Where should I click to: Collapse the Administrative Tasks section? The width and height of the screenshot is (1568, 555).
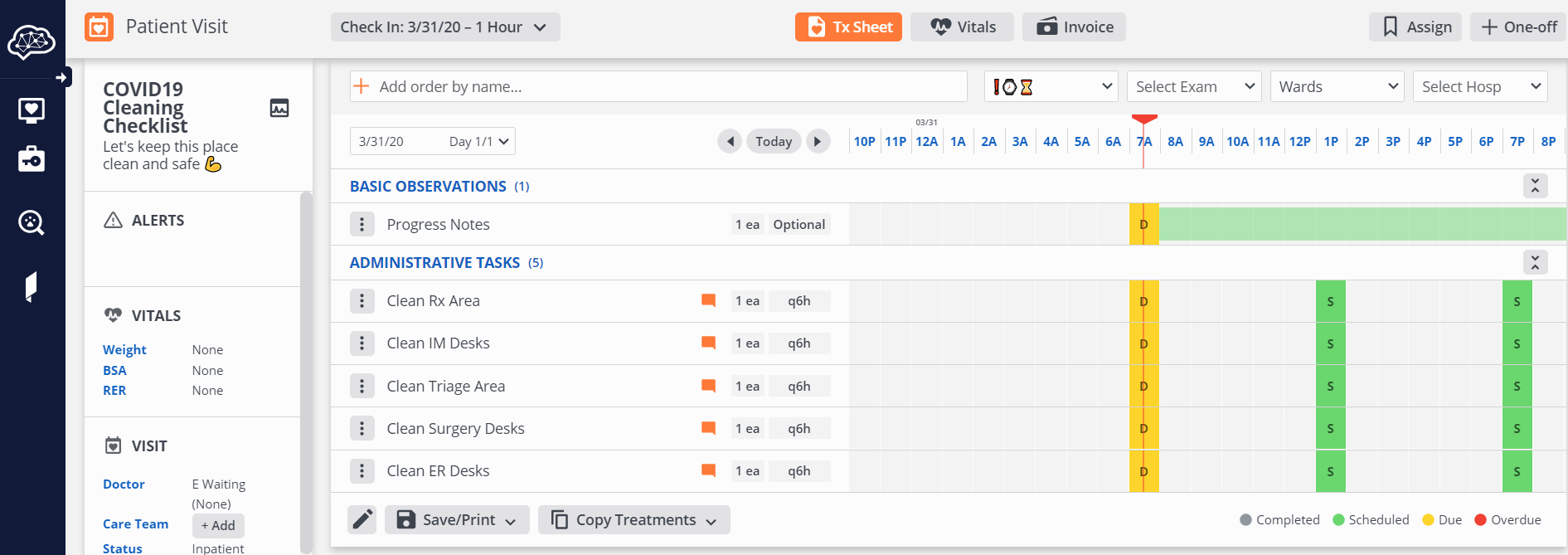[x=1535, y=262]
